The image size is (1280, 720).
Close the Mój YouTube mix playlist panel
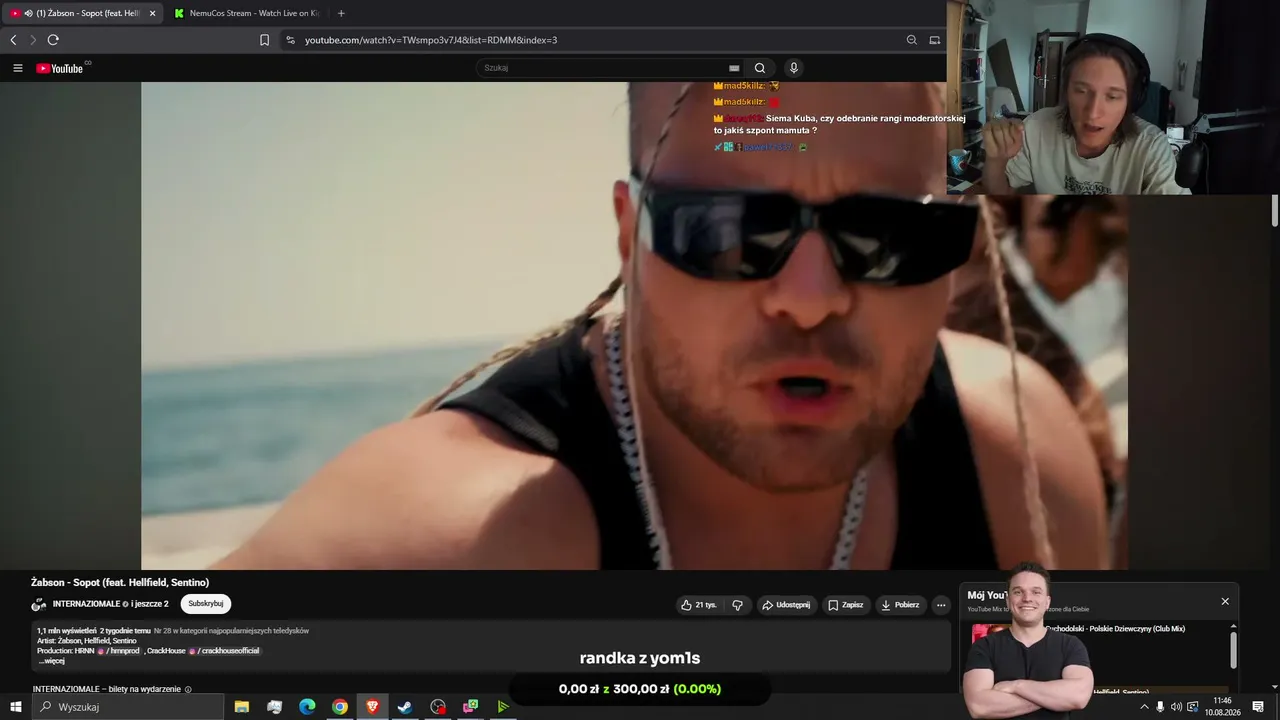pos(1225,601)
